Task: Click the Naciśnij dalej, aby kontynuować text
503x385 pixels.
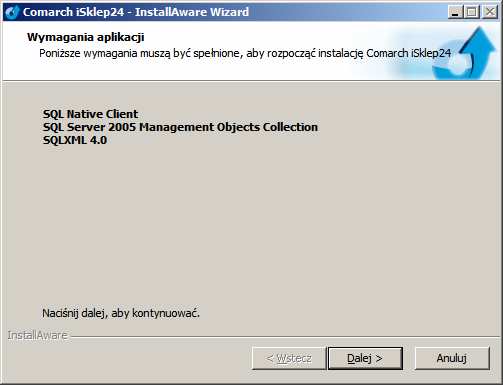Action: click(x=121, y=313)
